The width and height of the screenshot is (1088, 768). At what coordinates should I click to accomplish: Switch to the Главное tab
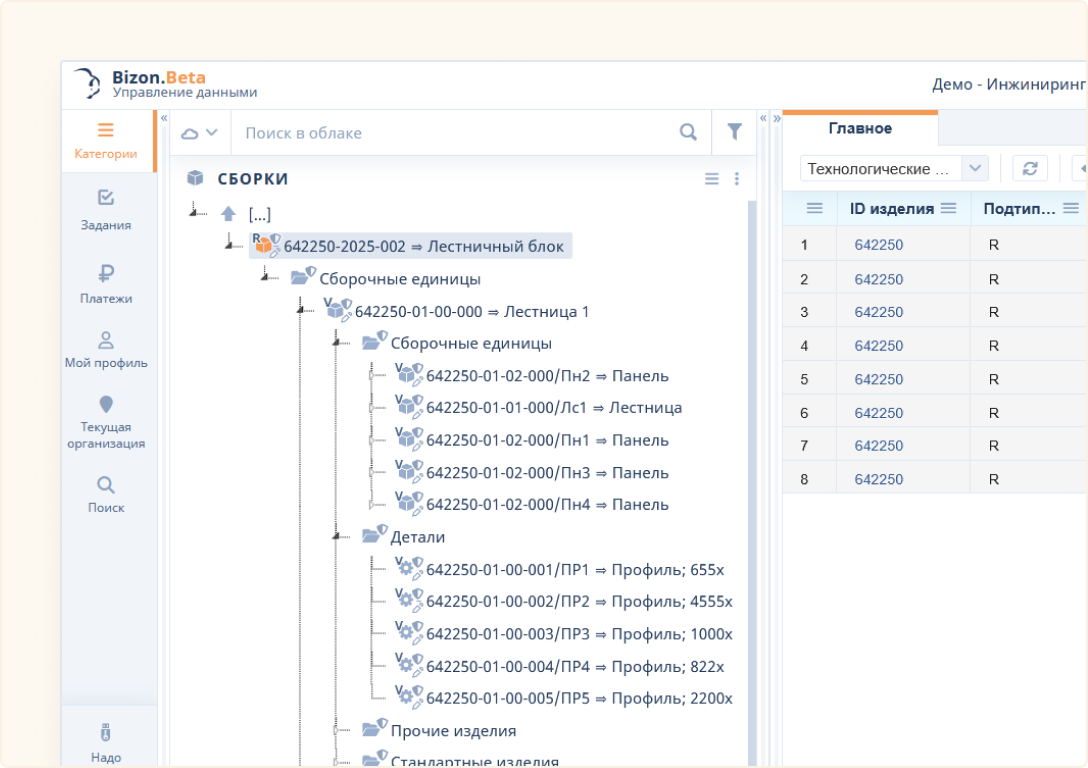860,128
